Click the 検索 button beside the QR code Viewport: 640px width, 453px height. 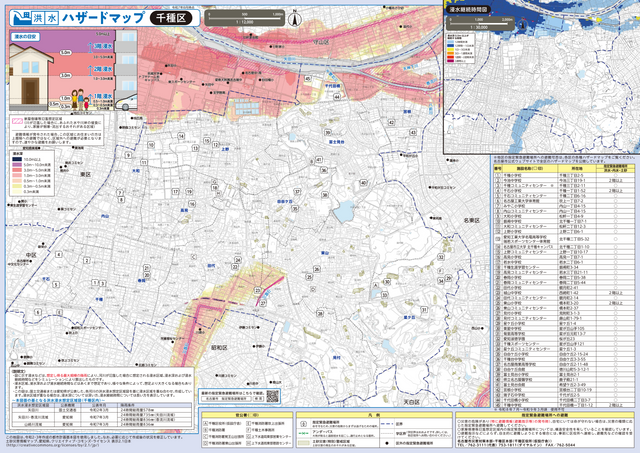coord(258,398)
